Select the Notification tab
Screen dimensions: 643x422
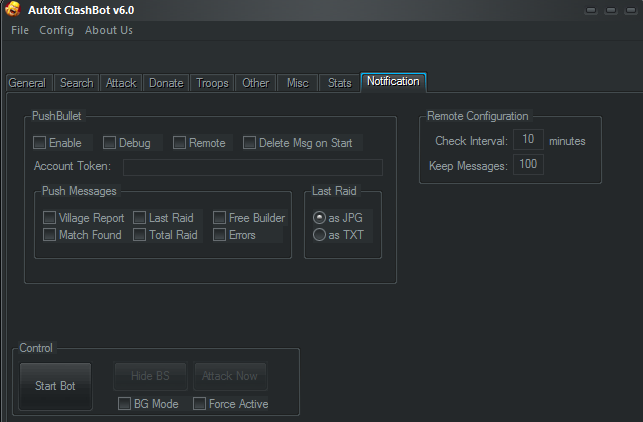pyautogui.click(x=393, y=82)
